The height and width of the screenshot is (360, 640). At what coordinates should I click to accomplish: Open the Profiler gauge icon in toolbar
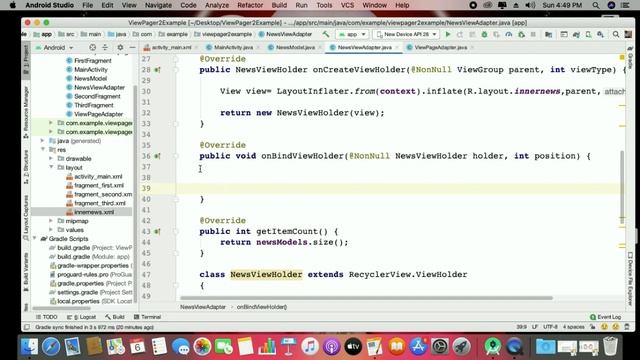509,34
